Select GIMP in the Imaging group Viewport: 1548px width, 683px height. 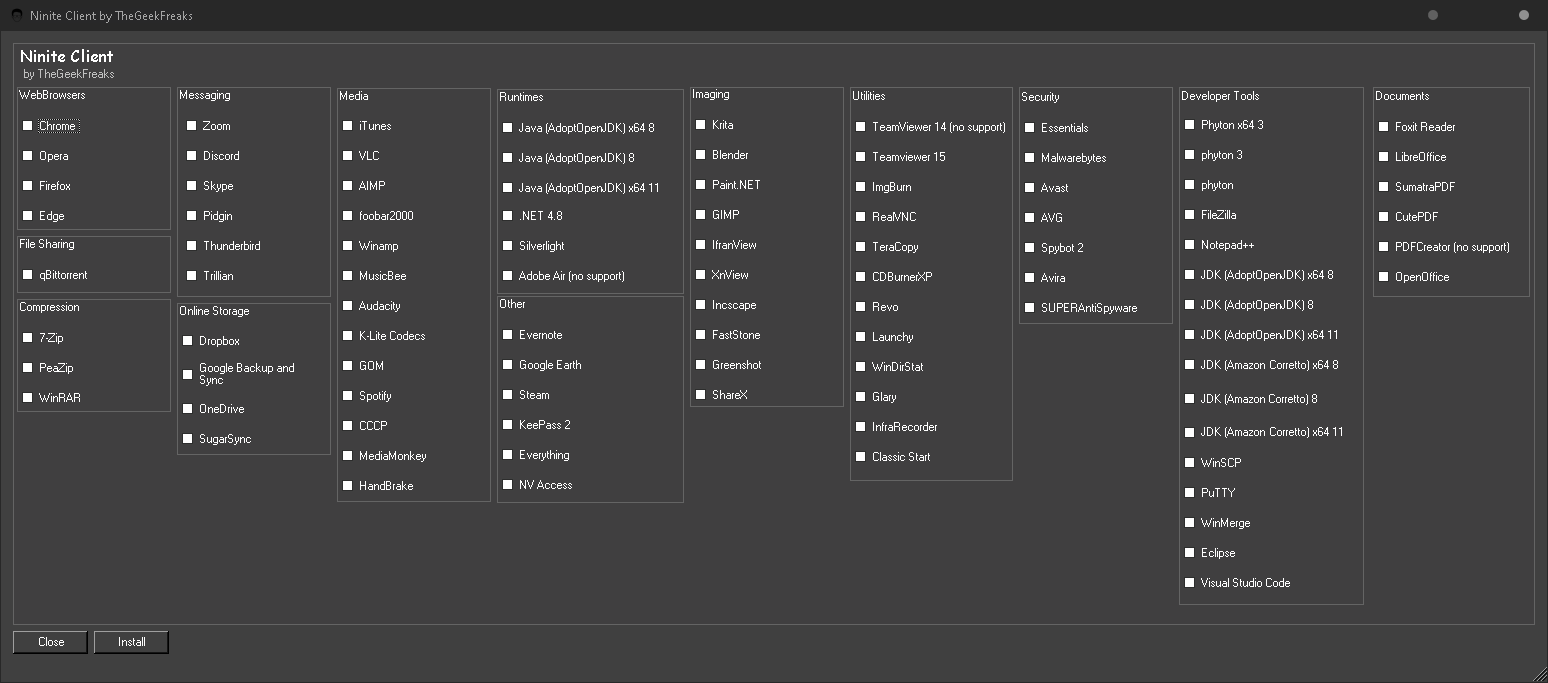click(701, 215)
